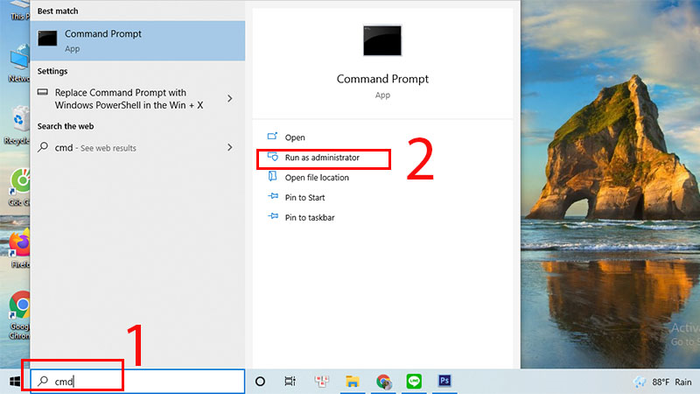Open Google Chrome from the taskbar
The image size is (700, 394).
pyautogui.click(x=383, y=382)
